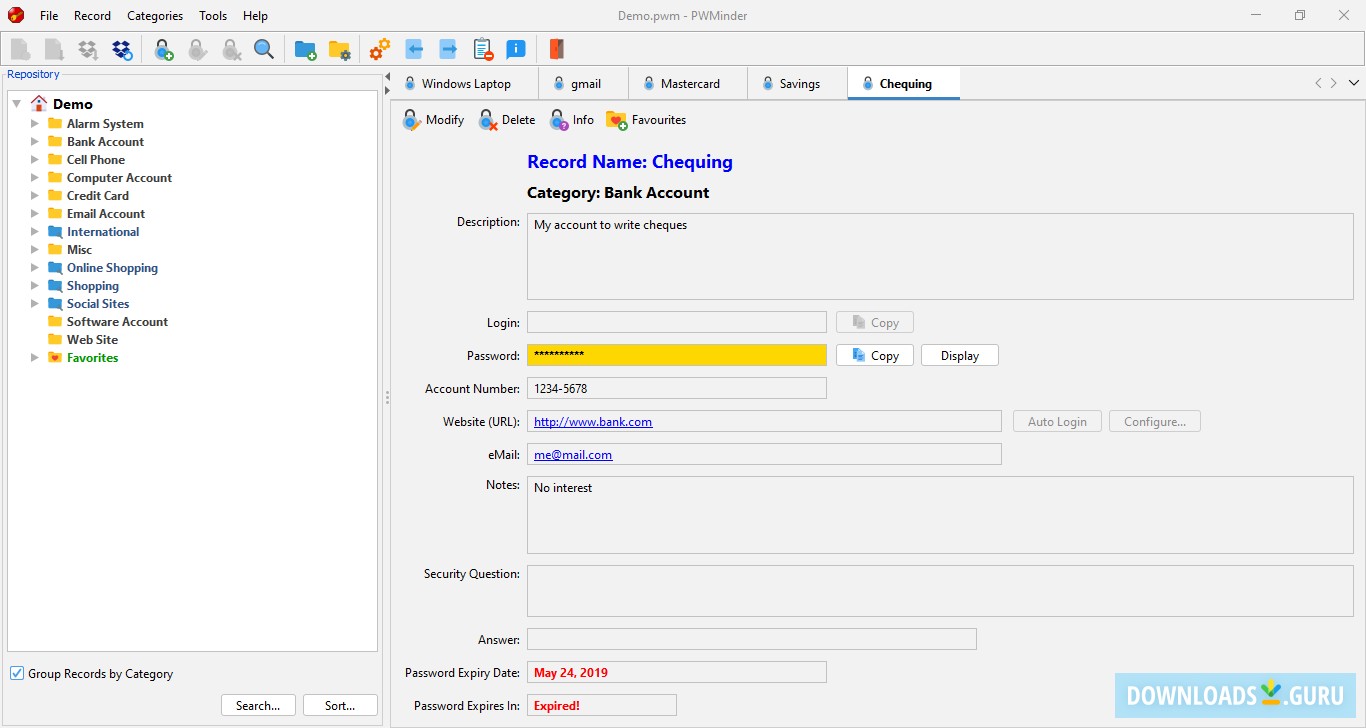The height and width of the screenshot is (728, 1366).
Task: Open Dropbox sync settings in the toolbar
Action: [122, 48]
